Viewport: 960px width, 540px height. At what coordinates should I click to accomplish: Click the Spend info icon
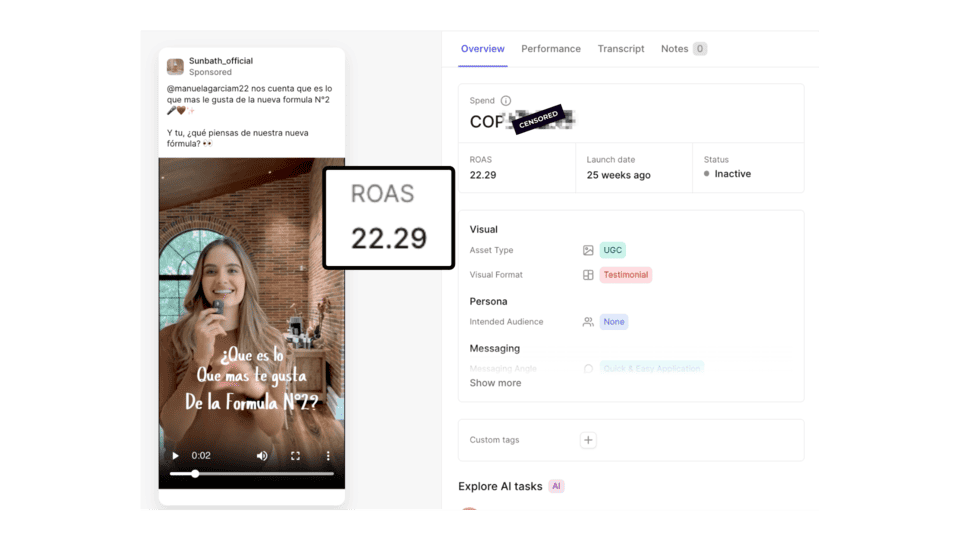[506, 100]
